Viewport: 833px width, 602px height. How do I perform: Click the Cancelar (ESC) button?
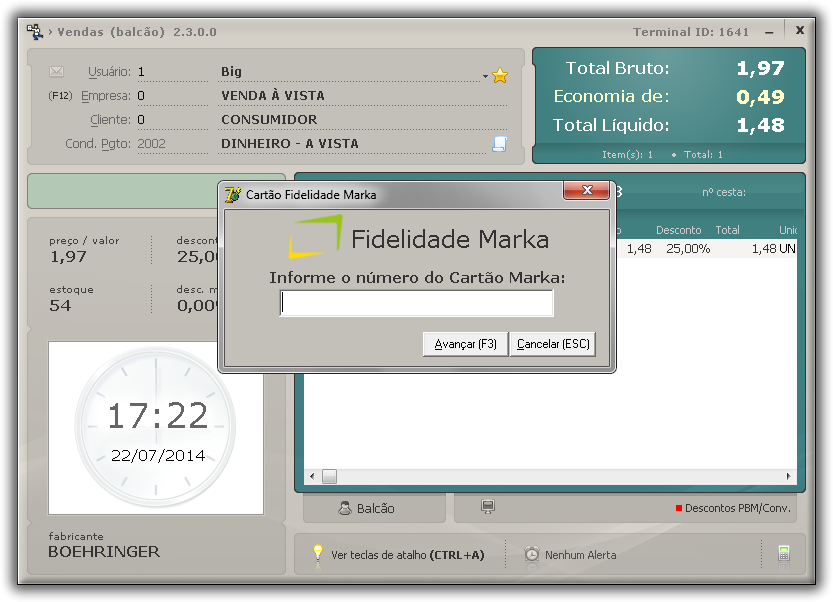[553, 344]
